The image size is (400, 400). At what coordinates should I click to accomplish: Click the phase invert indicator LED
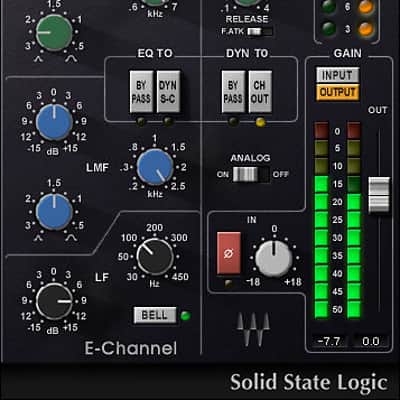click(x=228, y=284)
